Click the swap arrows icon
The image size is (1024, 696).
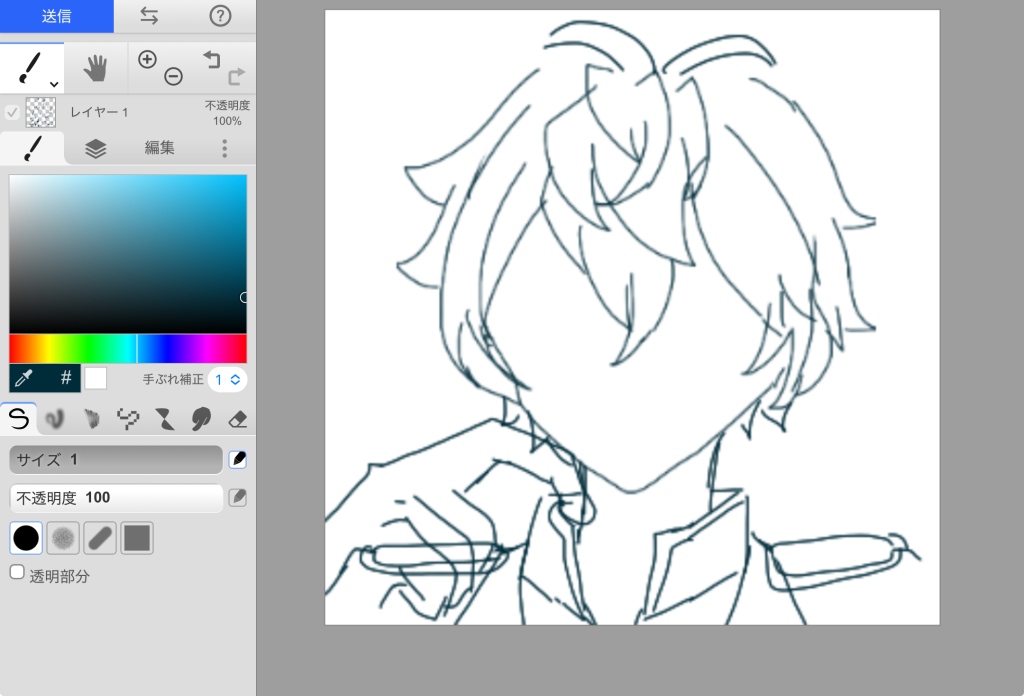click(x=149, y=16)
